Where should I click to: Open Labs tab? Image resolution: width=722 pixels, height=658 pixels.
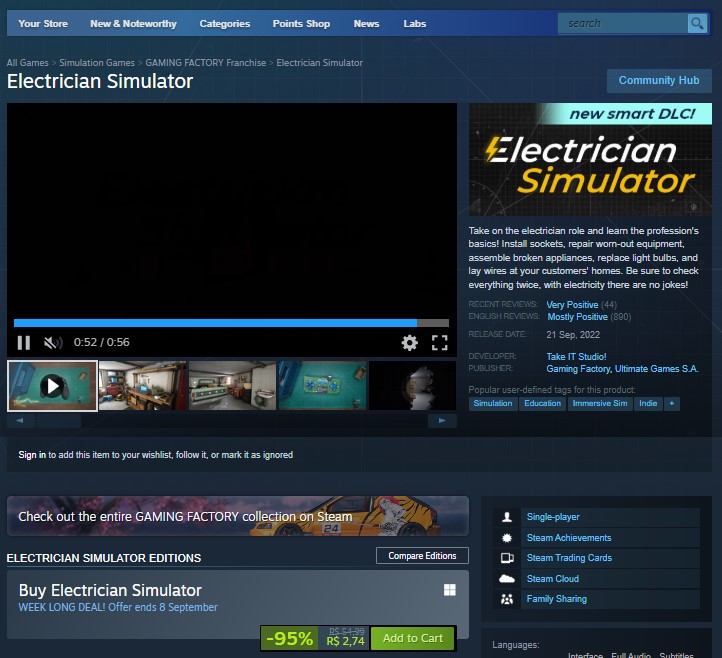pyautogui.click(x=415, y=23)
